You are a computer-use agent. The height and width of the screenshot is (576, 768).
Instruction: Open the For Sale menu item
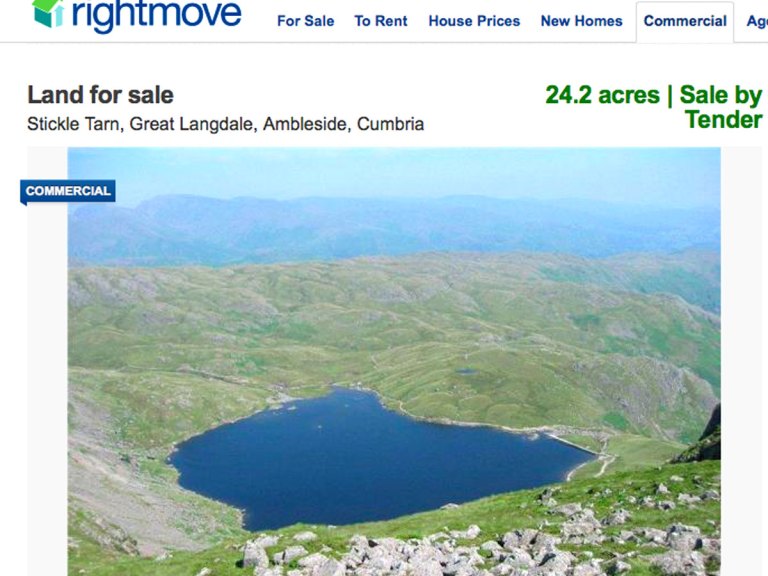coord(305,21)
